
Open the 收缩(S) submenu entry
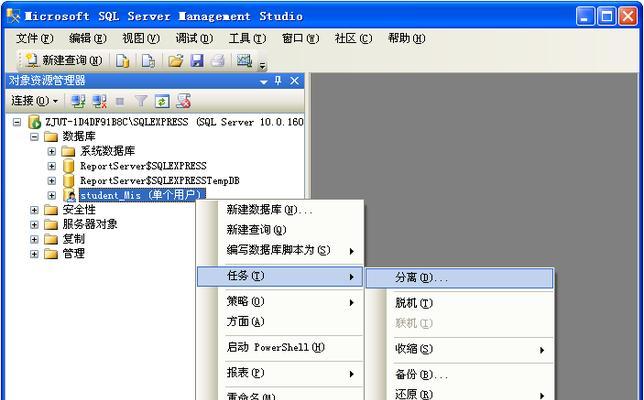[460, 349]
